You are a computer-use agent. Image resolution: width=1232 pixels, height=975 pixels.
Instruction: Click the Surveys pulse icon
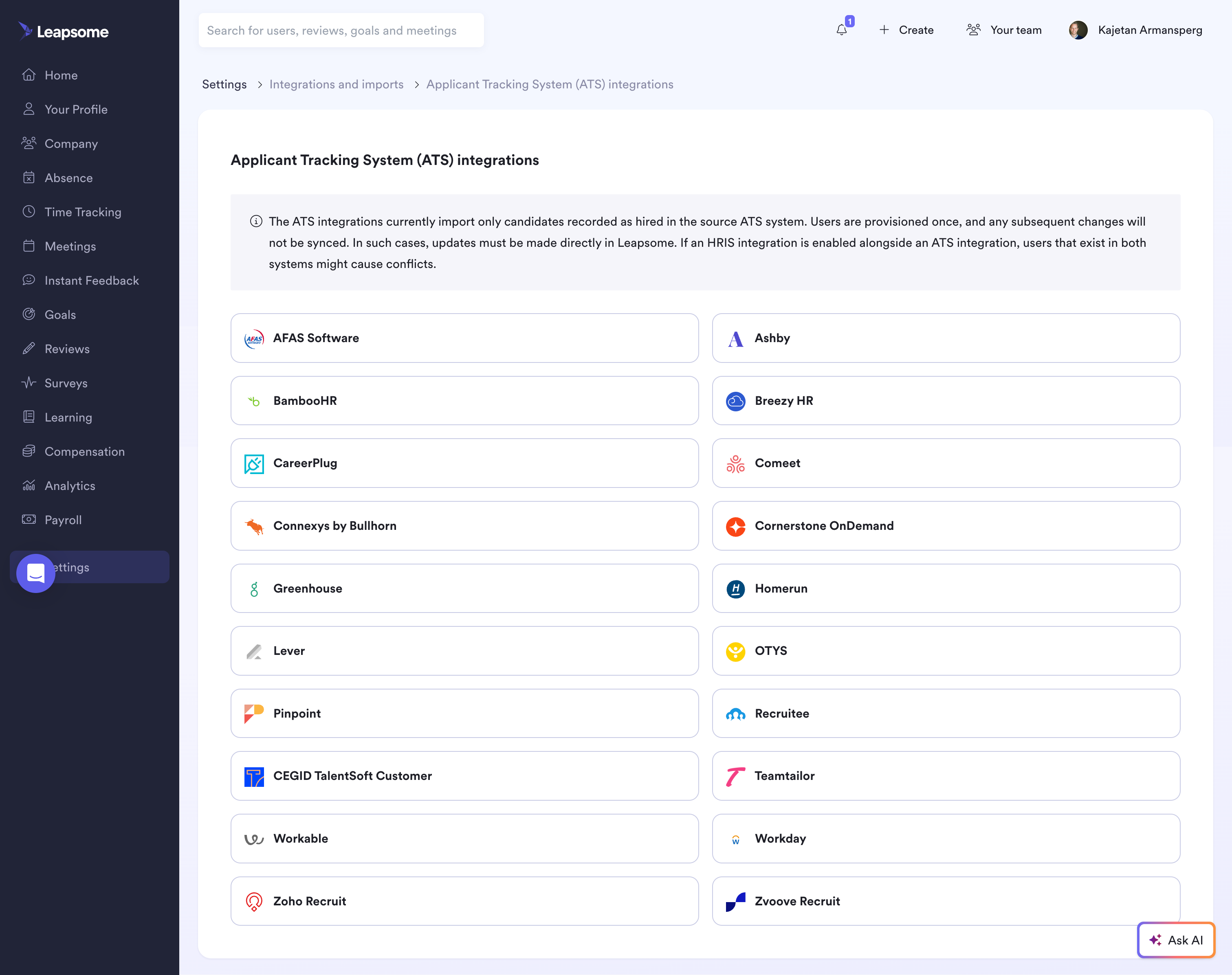pos(29,383)
